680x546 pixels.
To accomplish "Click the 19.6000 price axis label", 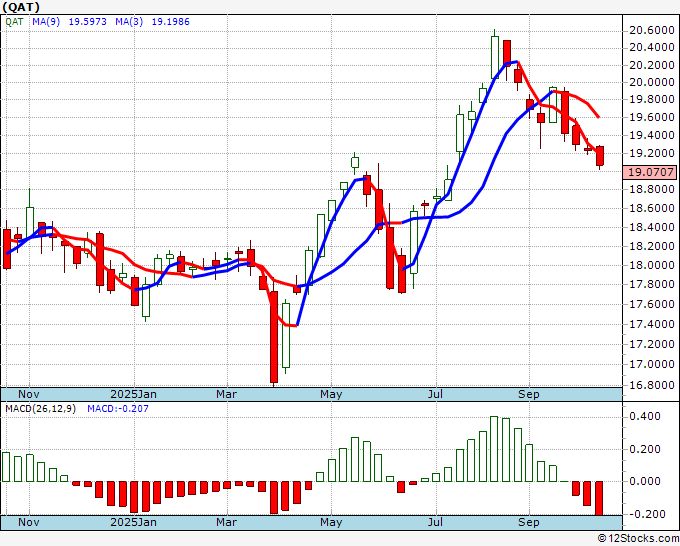I will [x=651, y=118].
